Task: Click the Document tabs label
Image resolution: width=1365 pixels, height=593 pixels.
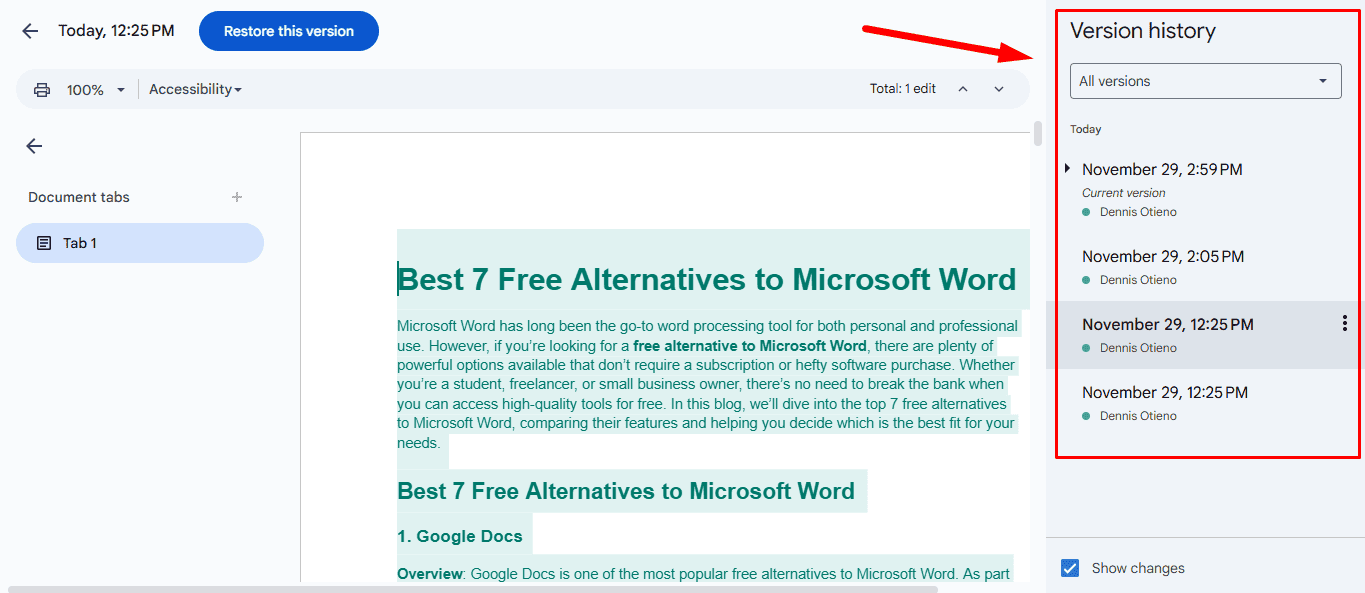Action: pyautogui.click(x=79, y=197)
